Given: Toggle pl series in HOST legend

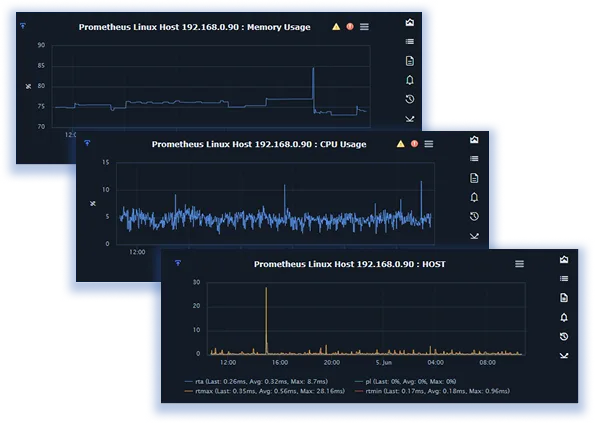Looking at the screenshot, I should point(405,381).
